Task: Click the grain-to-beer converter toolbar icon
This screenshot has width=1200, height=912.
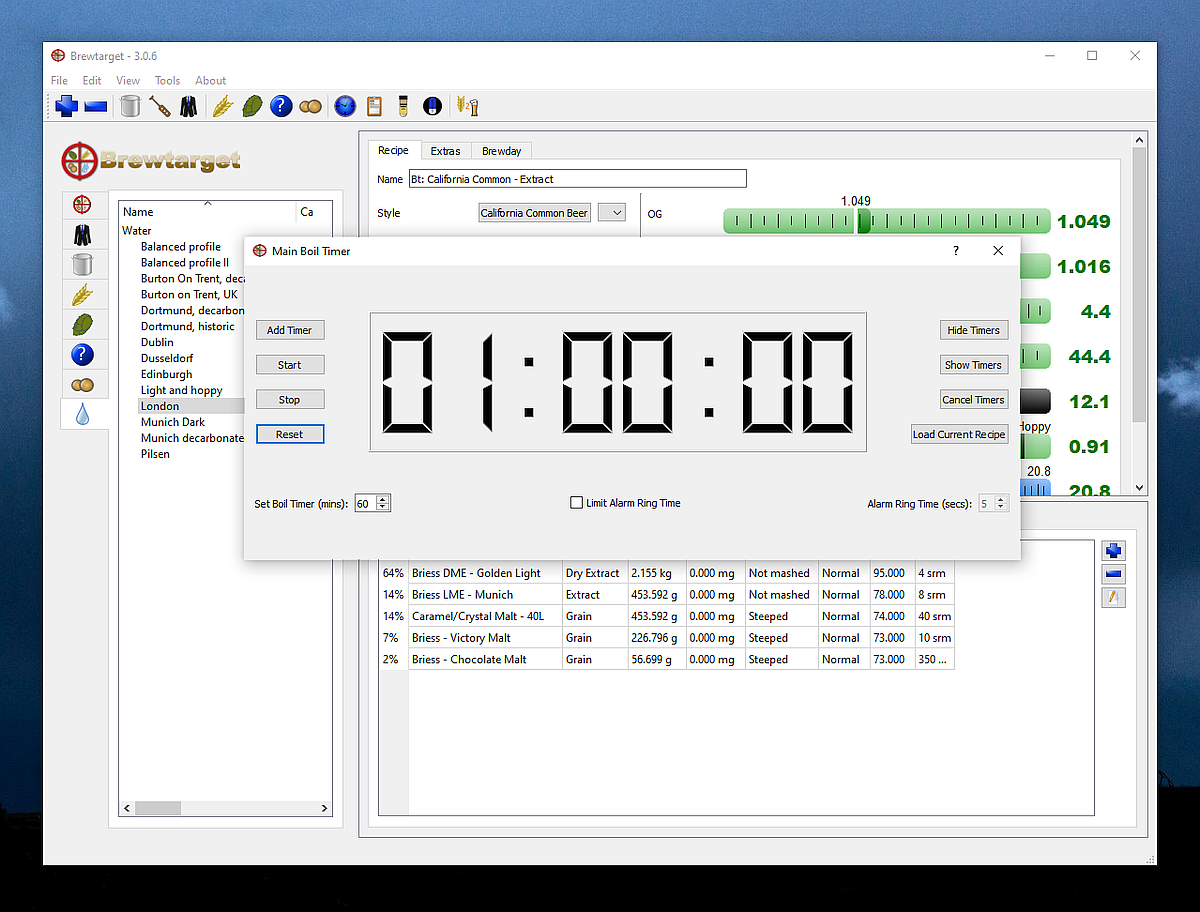Action: pyautogui.click(x=467, y=105)
